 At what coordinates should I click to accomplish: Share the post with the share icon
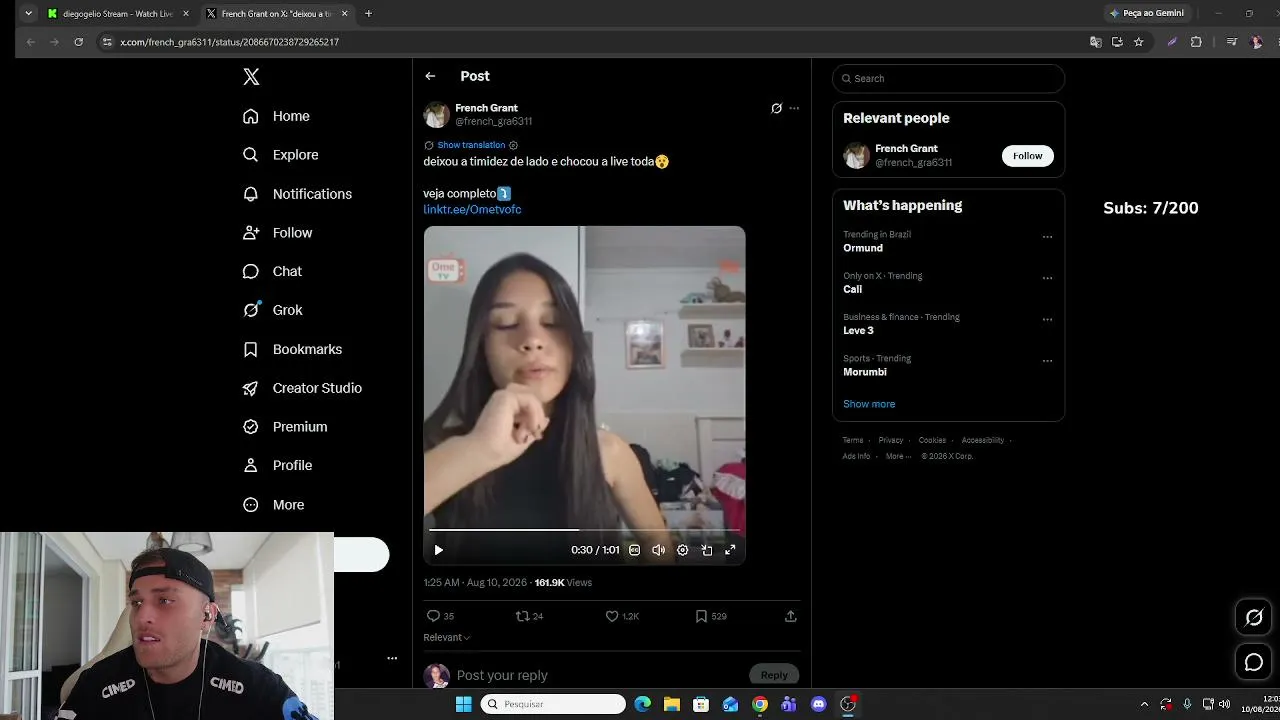[790, 616]
